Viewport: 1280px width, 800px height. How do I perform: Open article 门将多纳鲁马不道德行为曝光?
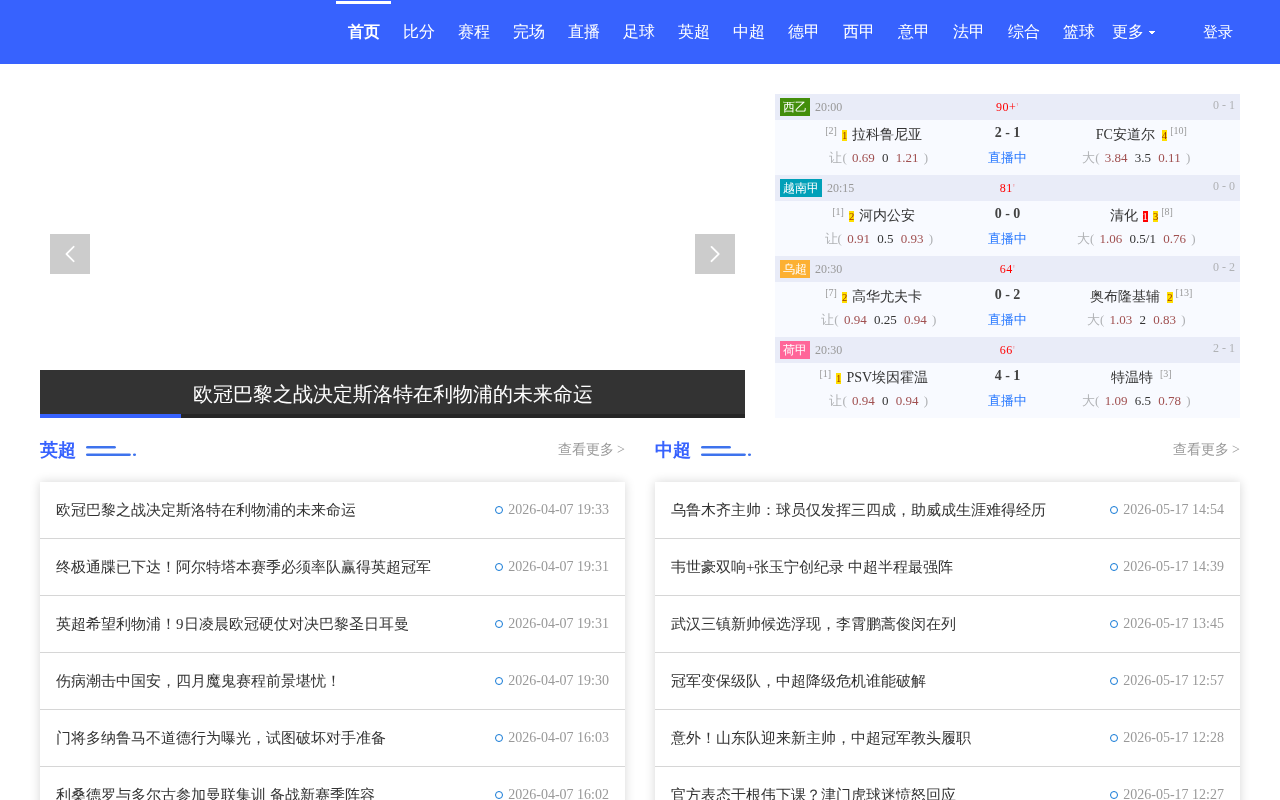tap(221, 738)
